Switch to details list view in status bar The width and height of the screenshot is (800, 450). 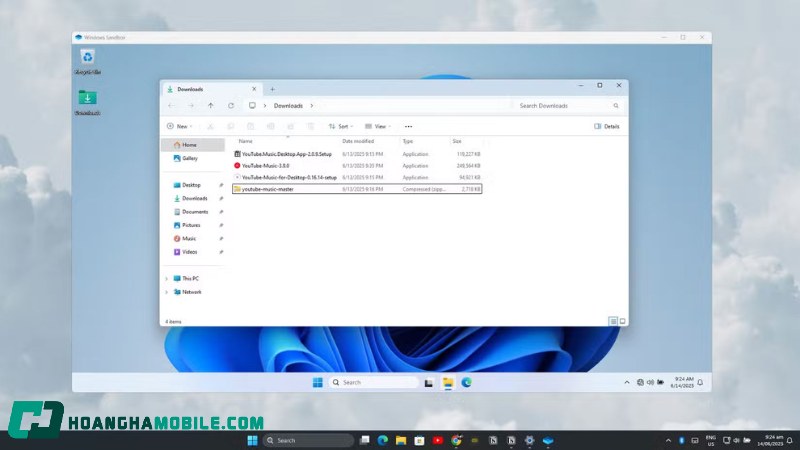click(x=613, y=321)
